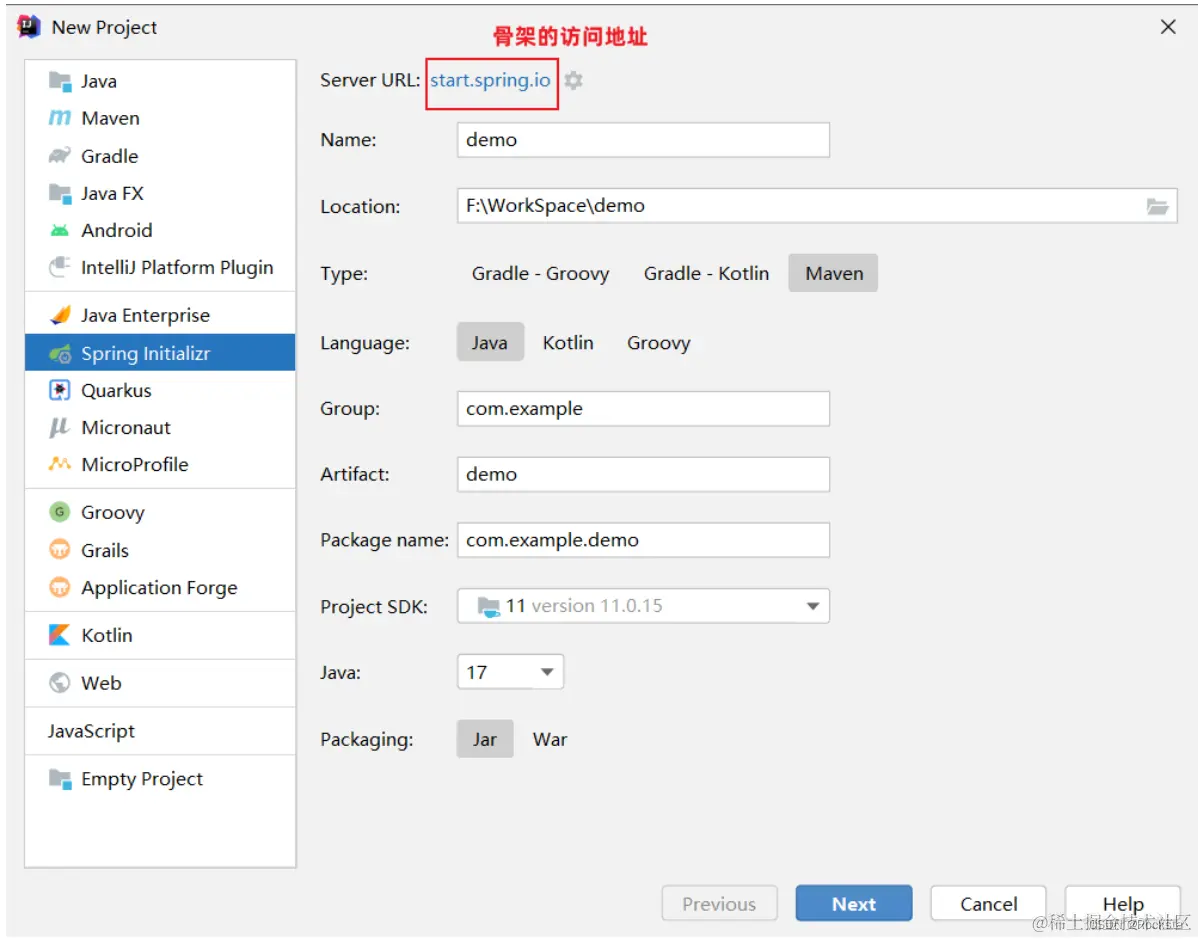Select Gradle - Kotlin project type
The height and width of the screenshot is (939, 1198).
(x=706, y=274)
